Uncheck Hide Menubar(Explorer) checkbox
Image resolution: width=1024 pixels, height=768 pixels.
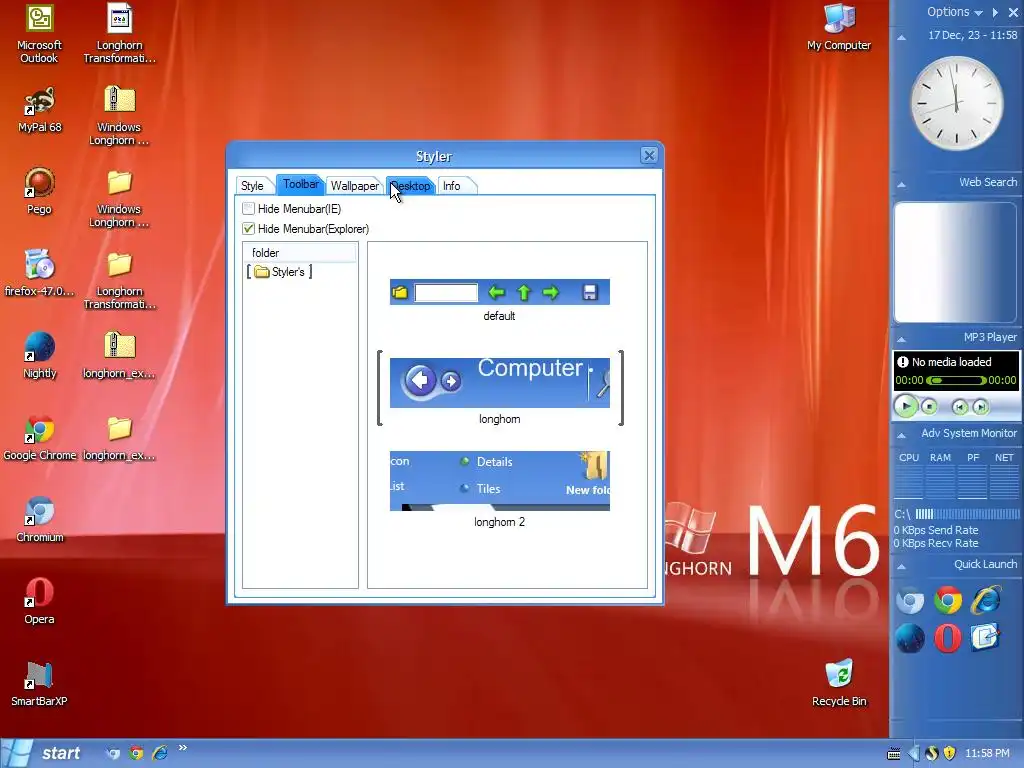248,229
